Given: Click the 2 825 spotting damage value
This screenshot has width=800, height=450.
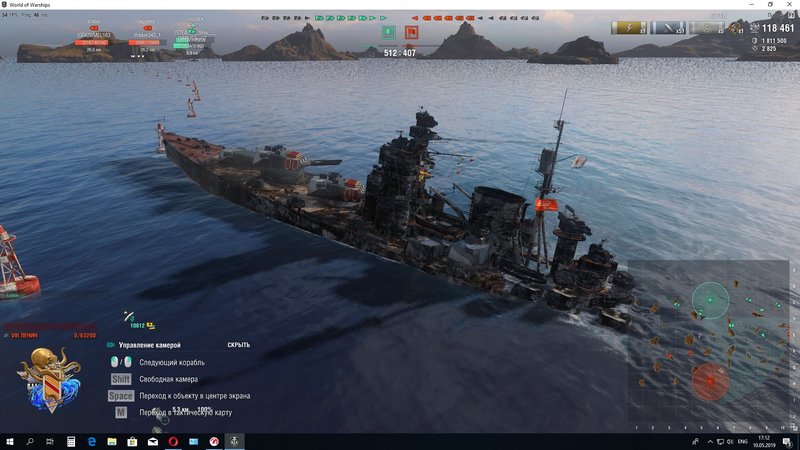Looking at the screenshot, I should pos(769,49).
